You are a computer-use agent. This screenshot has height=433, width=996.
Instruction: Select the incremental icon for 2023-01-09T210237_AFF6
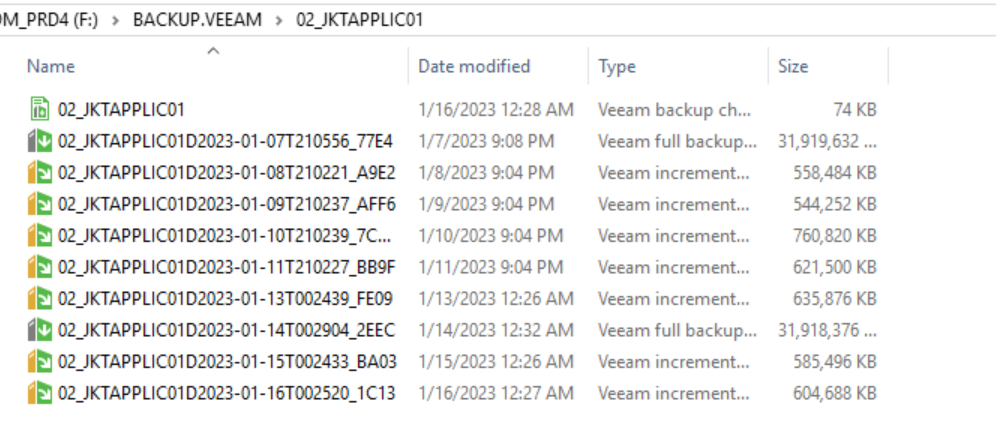[x=39, y=204]
